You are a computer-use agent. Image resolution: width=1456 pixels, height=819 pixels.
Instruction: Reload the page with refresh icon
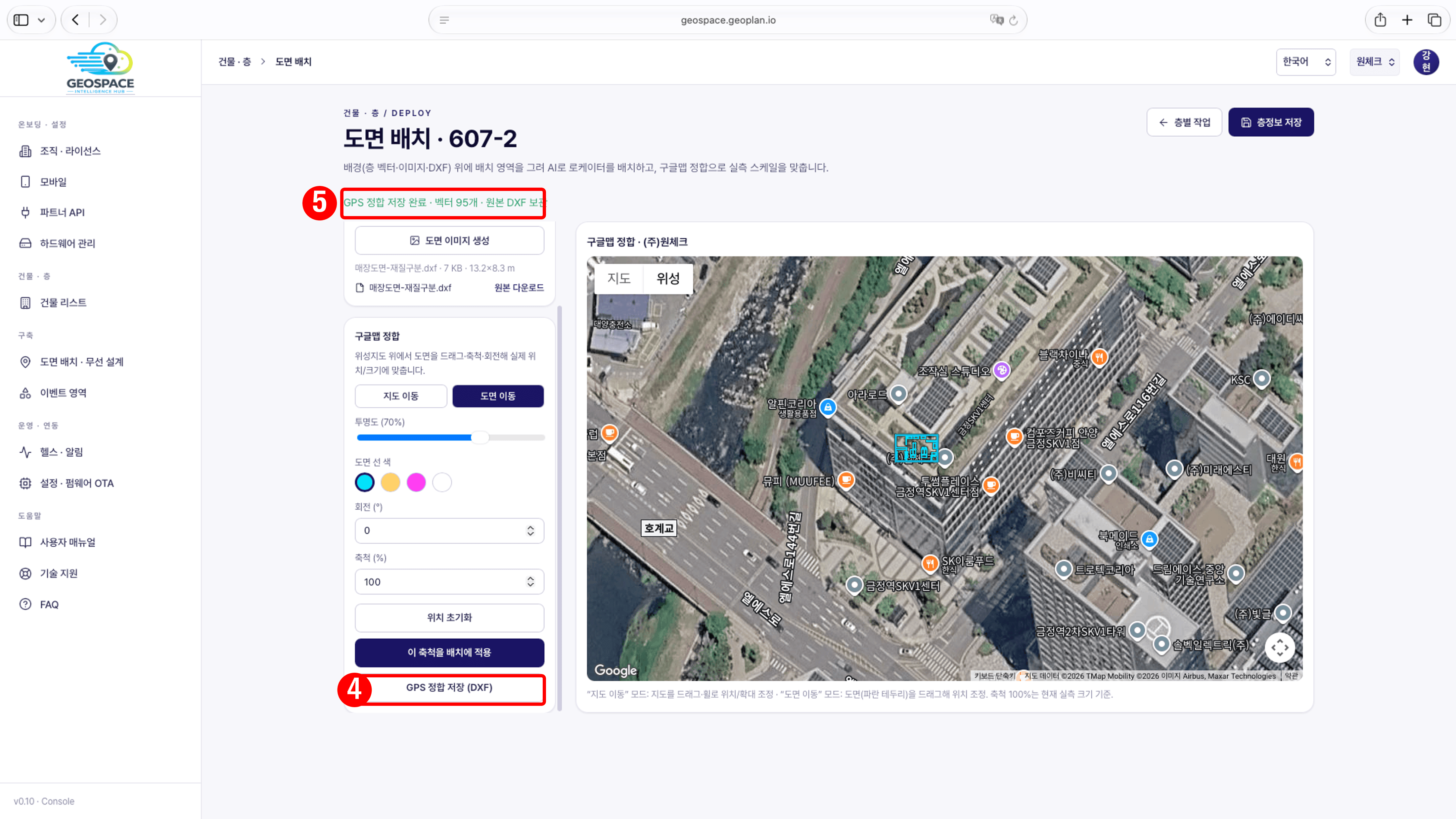pyautogui.click(x=1014, y=20)
